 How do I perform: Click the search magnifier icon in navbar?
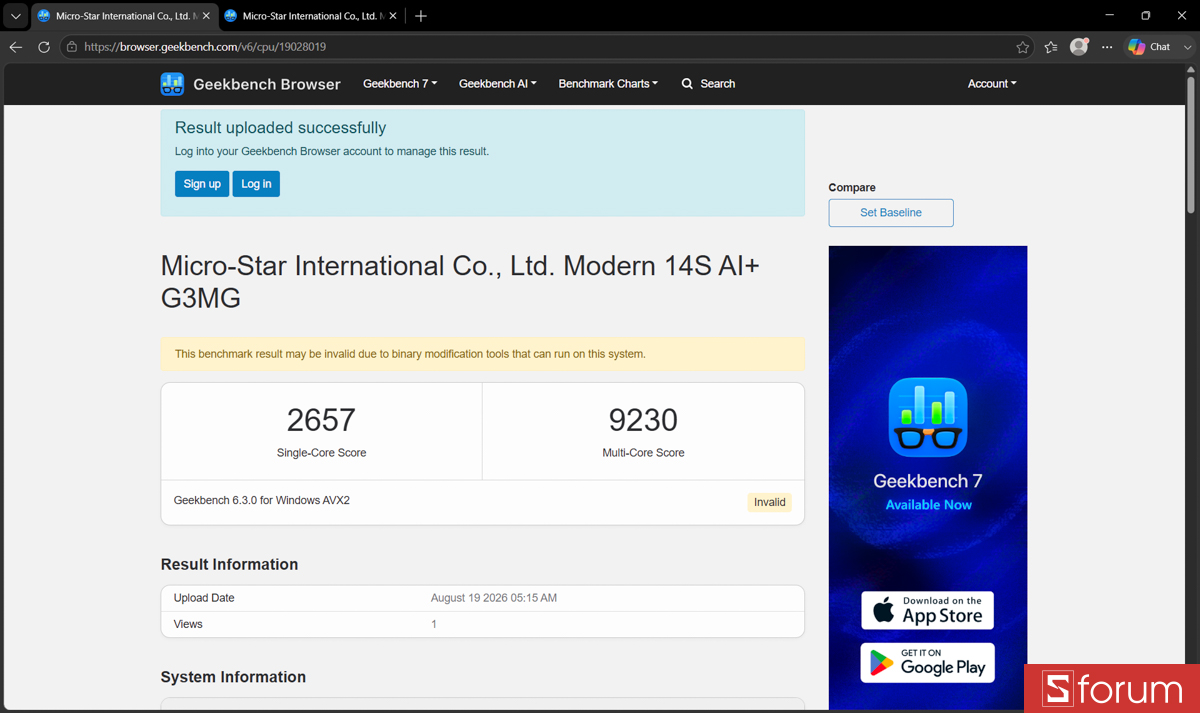click(x=687, y=84)
